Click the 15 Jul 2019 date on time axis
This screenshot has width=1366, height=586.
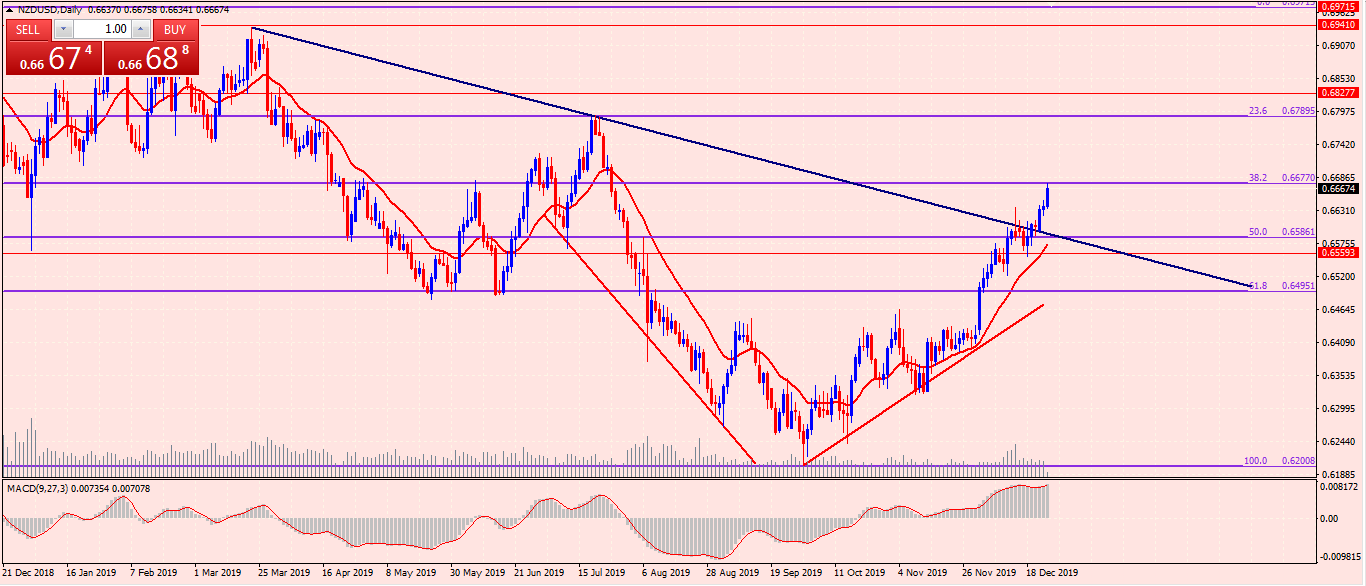(600, 574)
